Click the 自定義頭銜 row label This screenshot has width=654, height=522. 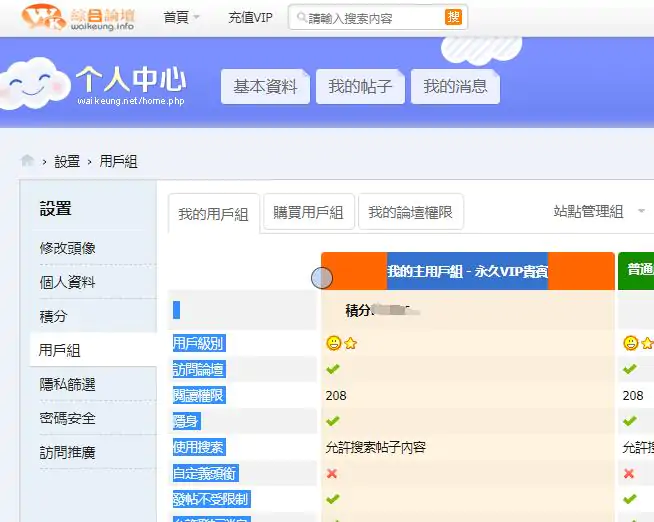(206, 473)
